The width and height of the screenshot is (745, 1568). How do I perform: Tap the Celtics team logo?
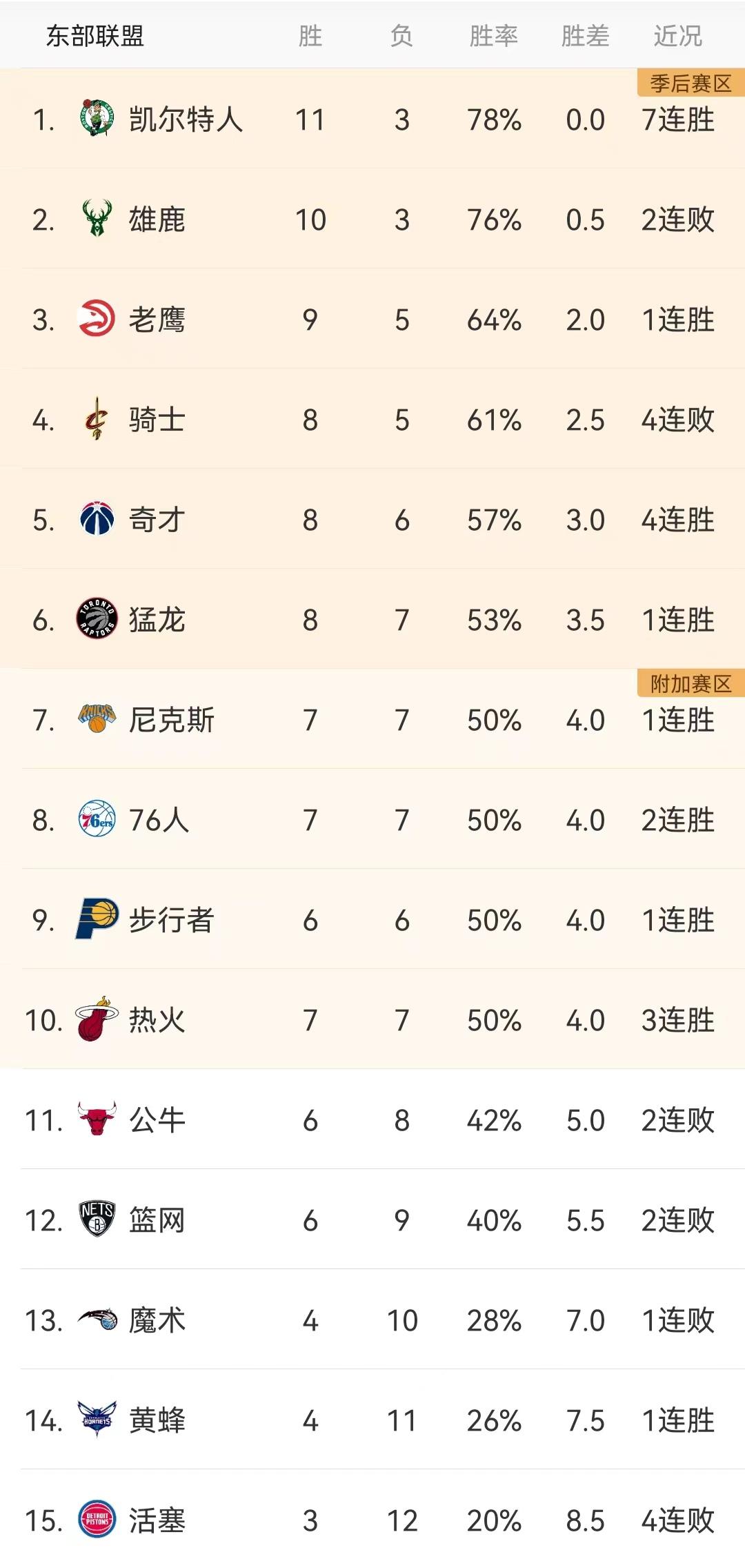97,119
